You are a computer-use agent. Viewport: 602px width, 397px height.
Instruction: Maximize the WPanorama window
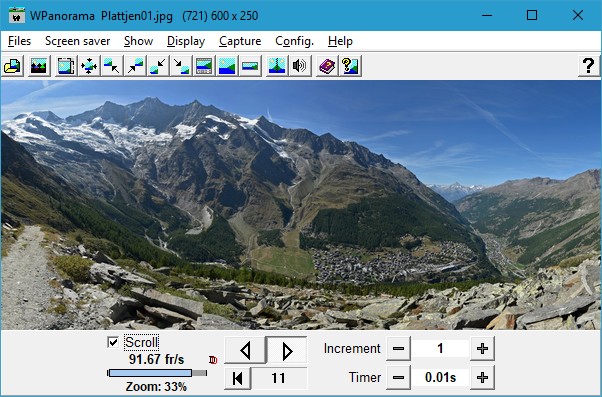tap(532, 15)
